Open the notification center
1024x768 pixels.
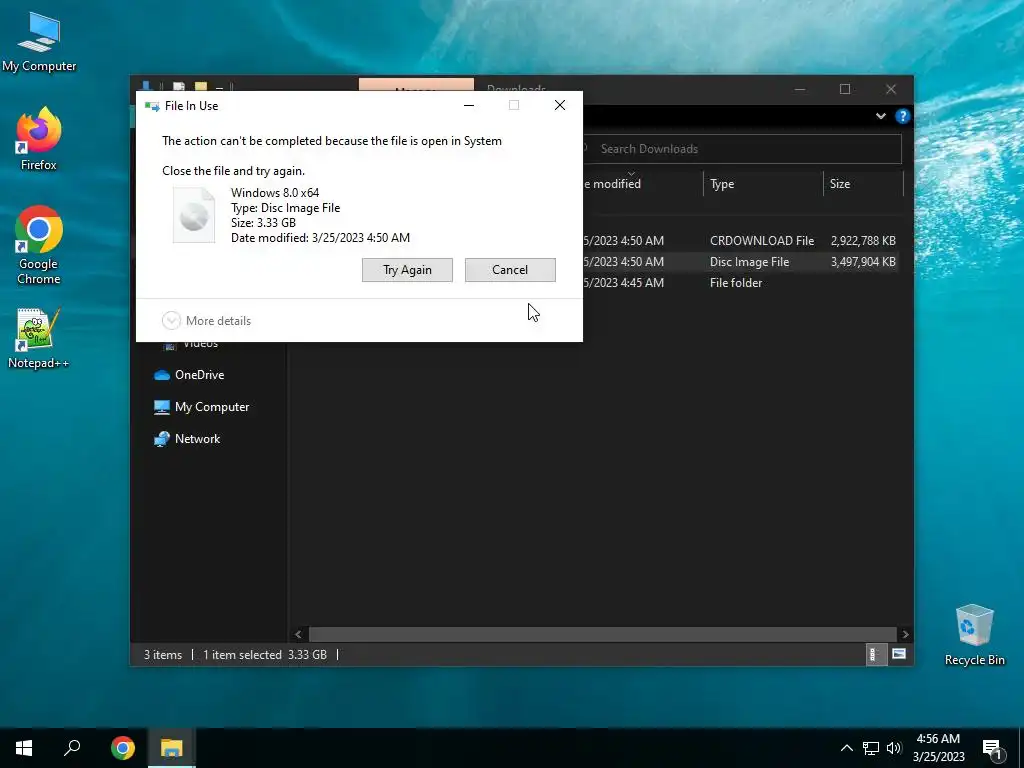point(992,748)
